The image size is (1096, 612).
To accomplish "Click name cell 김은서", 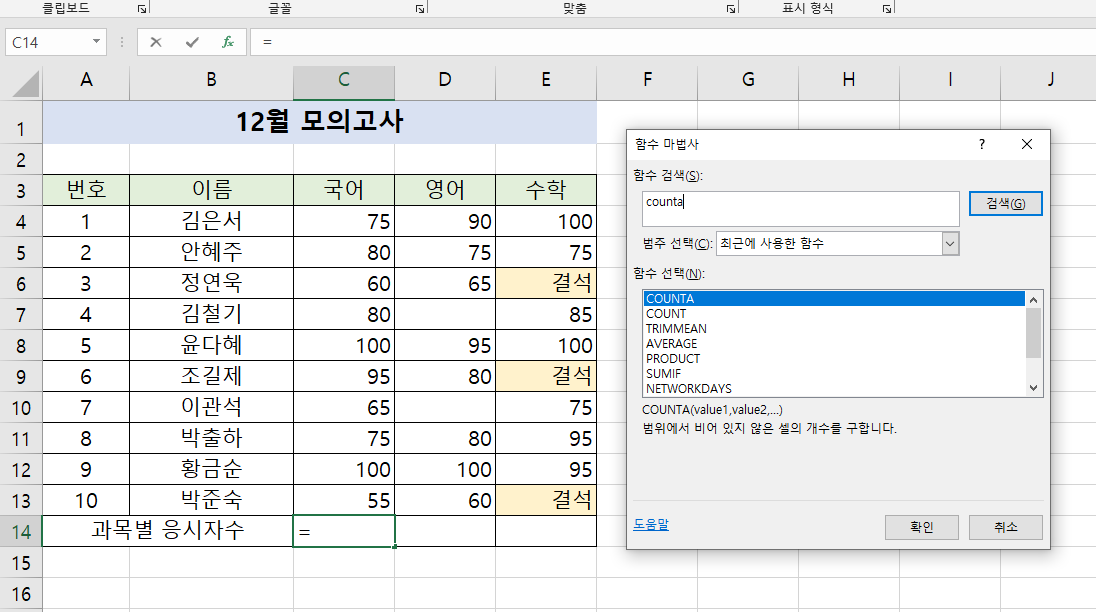I will (211, 221).
